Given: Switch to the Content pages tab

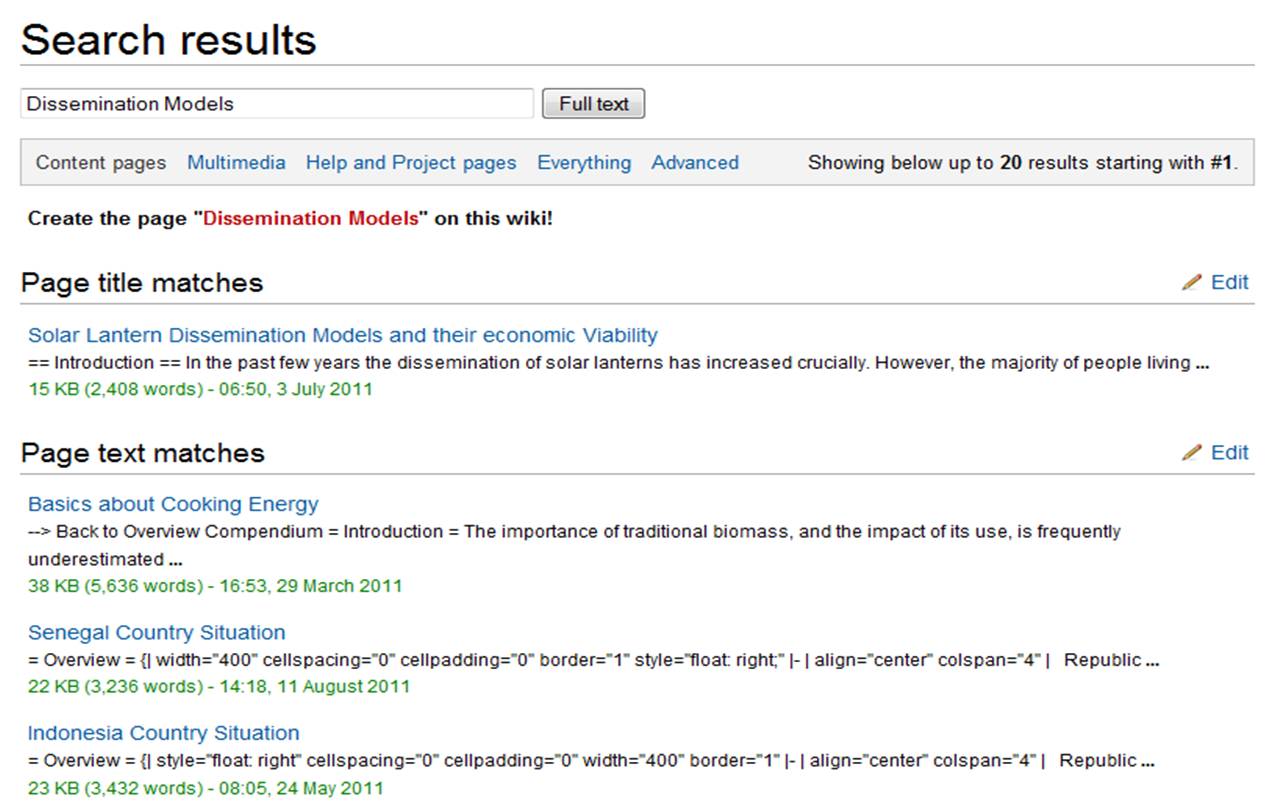Looking at the screenshot, I should click(101, 163).
